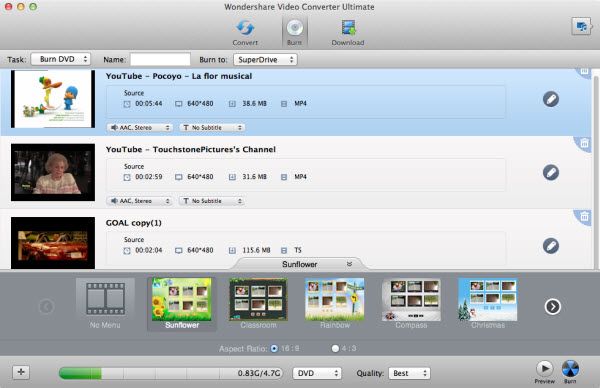
Task: Click edit pencil icon for GOAL copy(1)
Action: point(551,246)
